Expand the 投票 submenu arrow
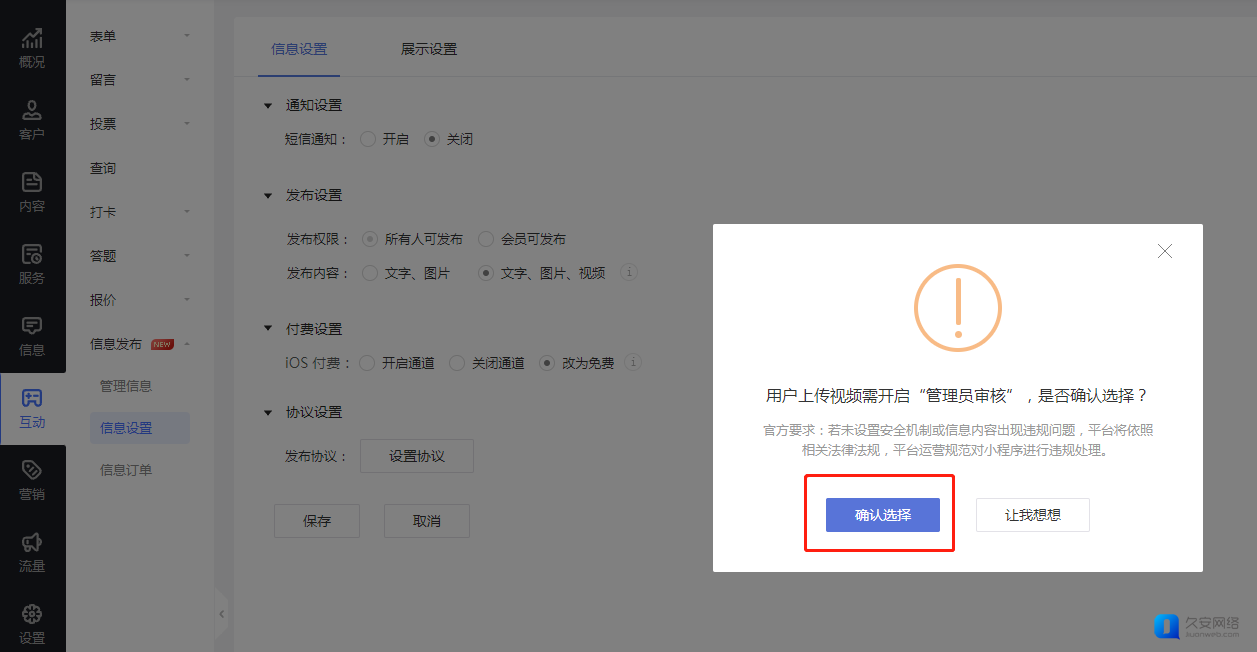 (x=187, y=124)
